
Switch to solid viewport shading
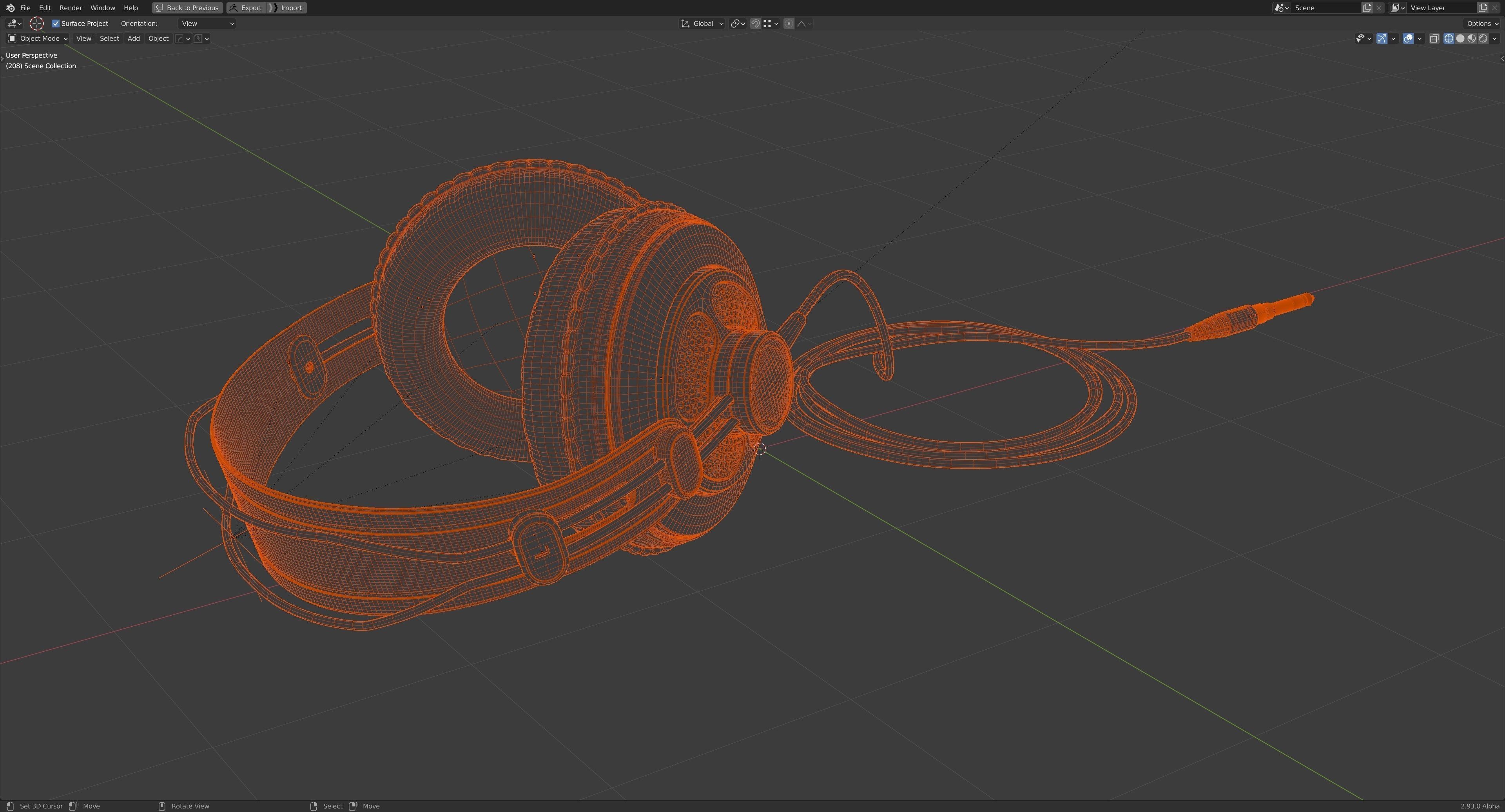tap(1460, 38)
